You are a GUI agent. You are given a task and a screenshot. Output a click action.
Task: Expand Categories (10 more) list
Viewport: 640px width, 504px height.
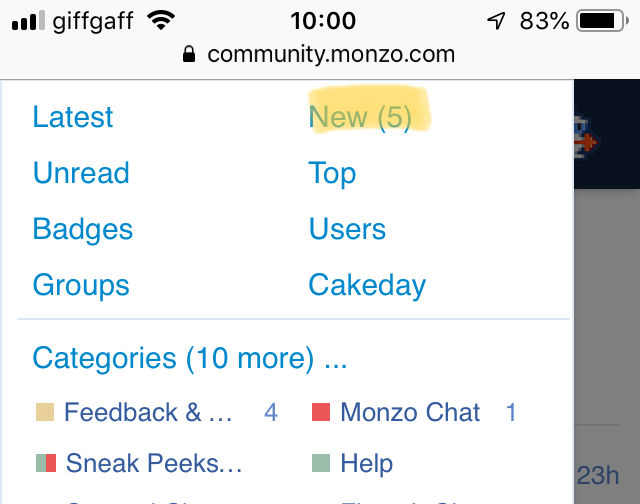click(x=190, y=358)
